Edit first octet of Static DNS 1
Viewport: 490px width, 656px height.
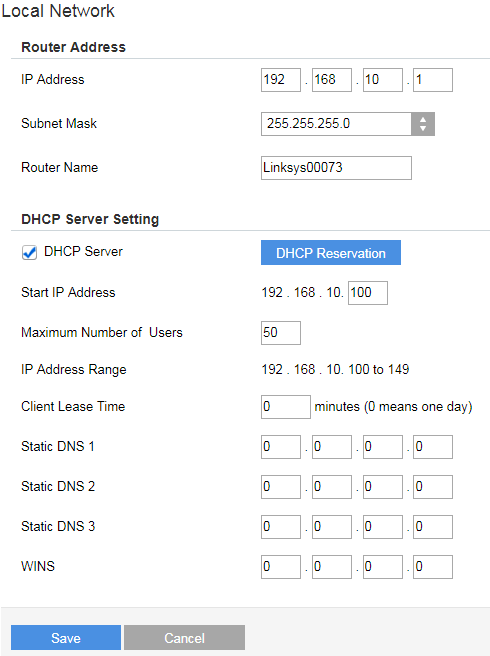[x=281, y=447]
